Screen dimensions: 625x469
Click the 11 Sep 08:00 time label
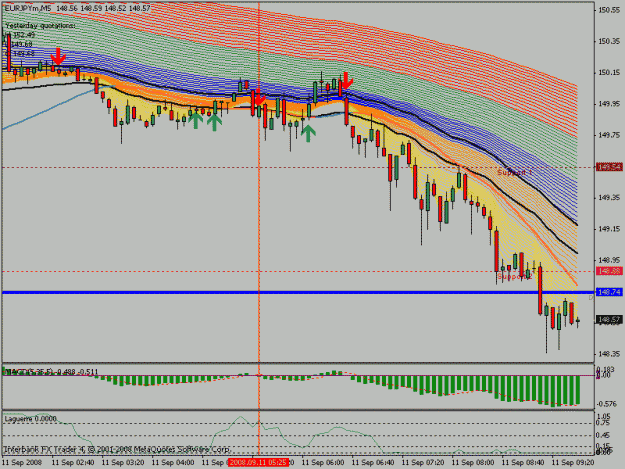[x=473, y=462]
